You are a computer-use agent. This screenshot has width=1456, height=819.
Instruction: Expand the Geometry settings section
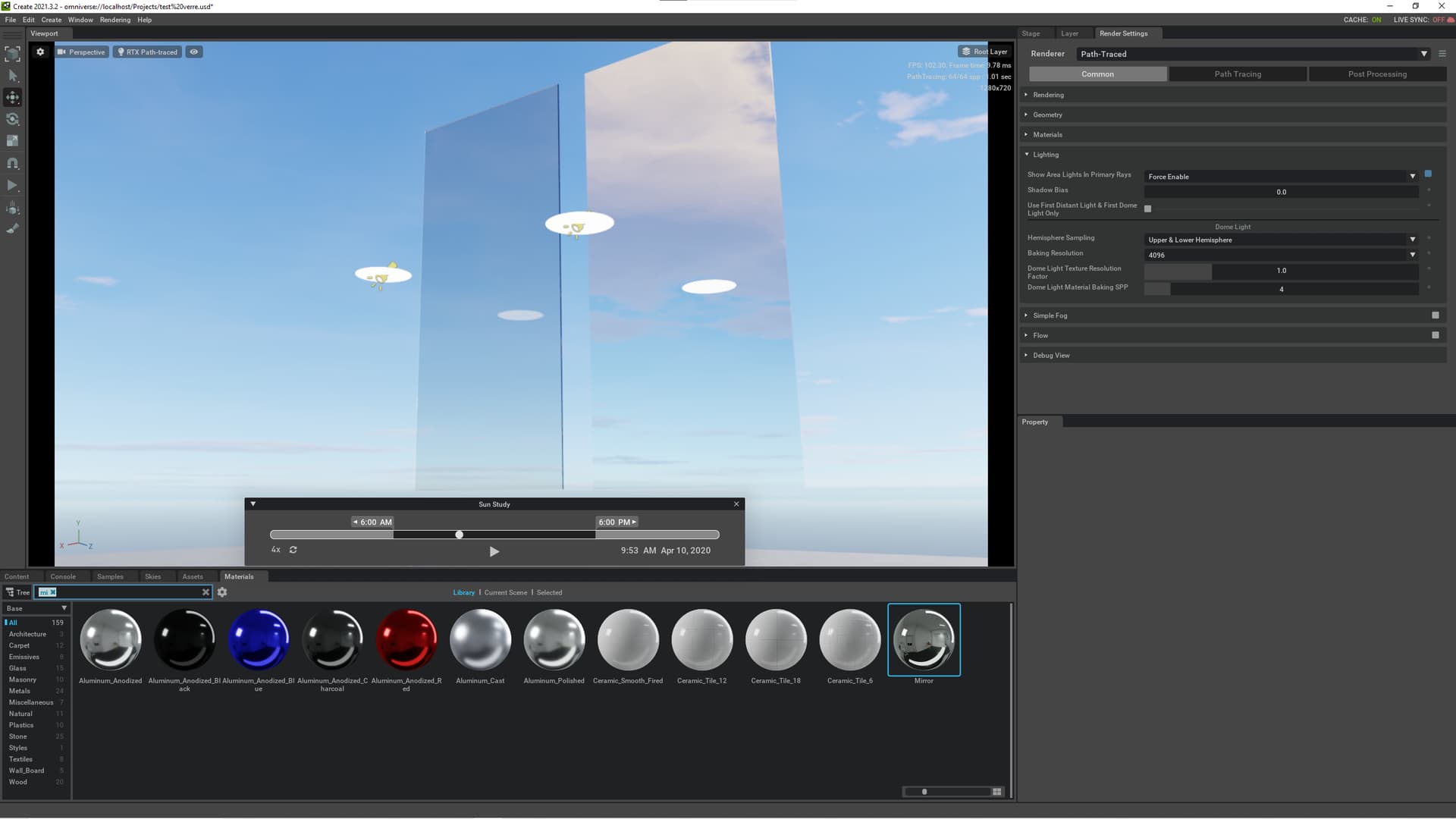coord(1047,115)
